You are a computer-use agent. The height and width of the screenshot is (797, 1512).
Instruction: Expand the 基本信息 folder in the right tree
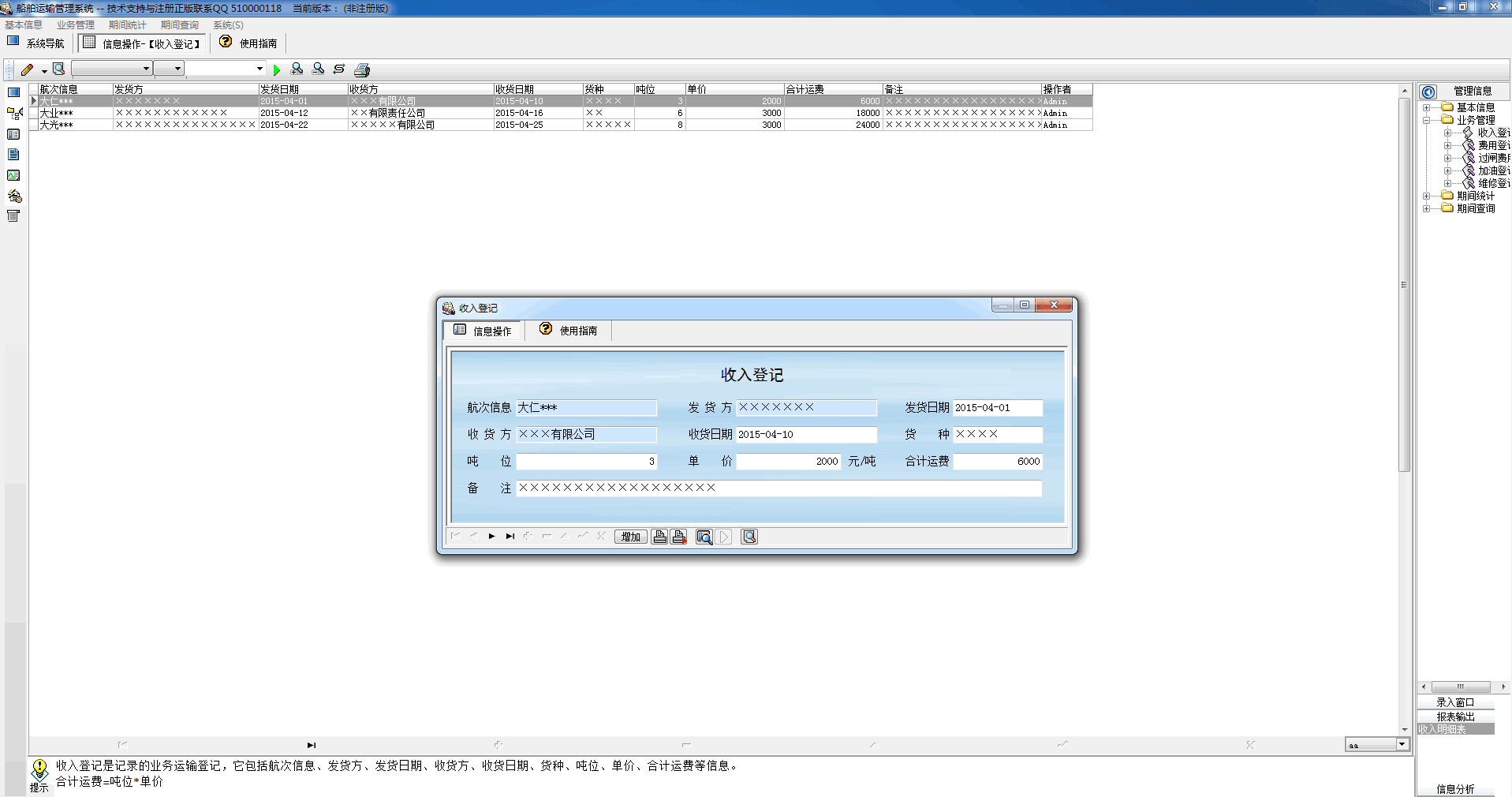pyautogui.click(x=1426, y=107)
